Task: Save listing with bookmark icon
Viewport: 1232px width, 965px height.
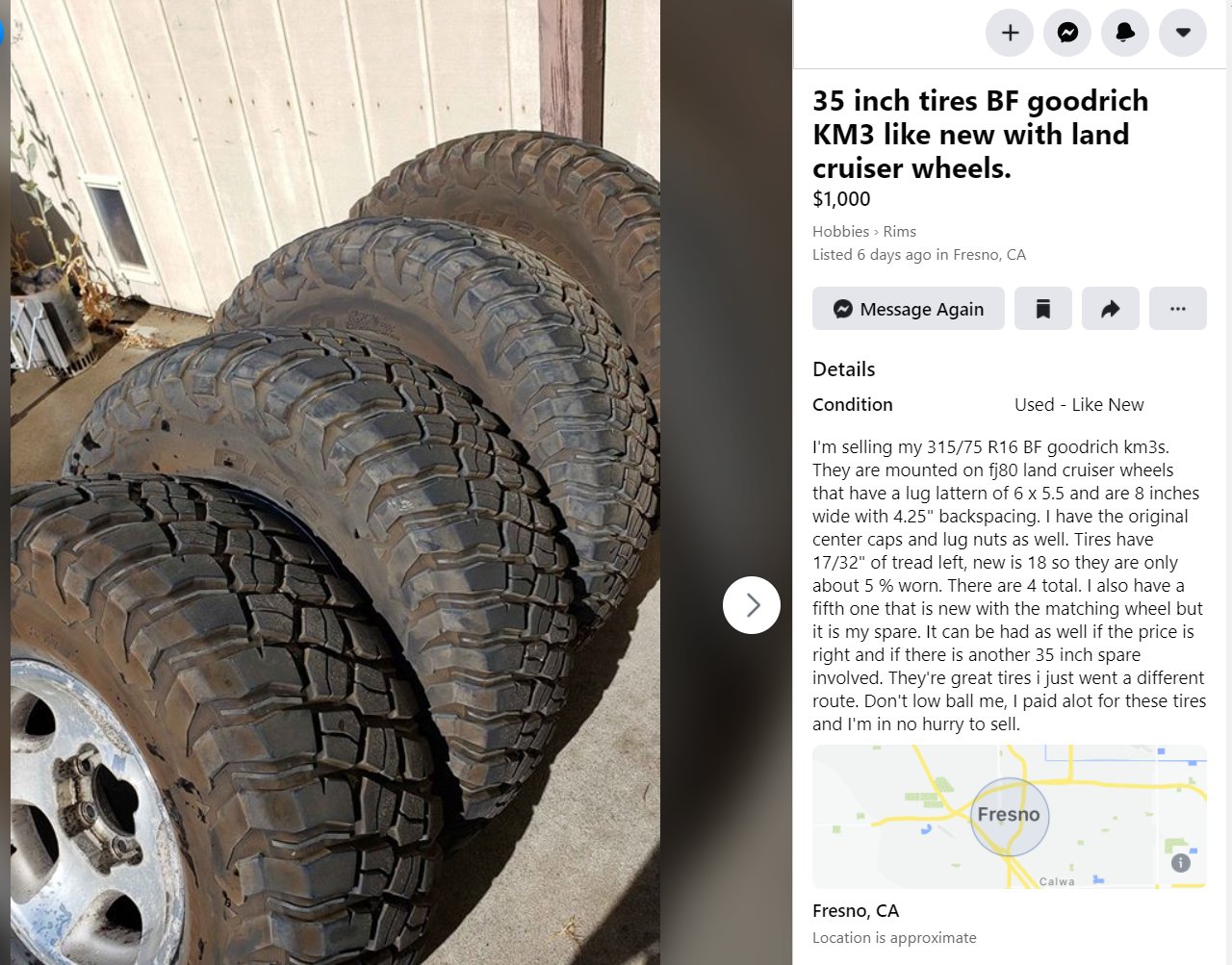Action: tap(1043, 309)
